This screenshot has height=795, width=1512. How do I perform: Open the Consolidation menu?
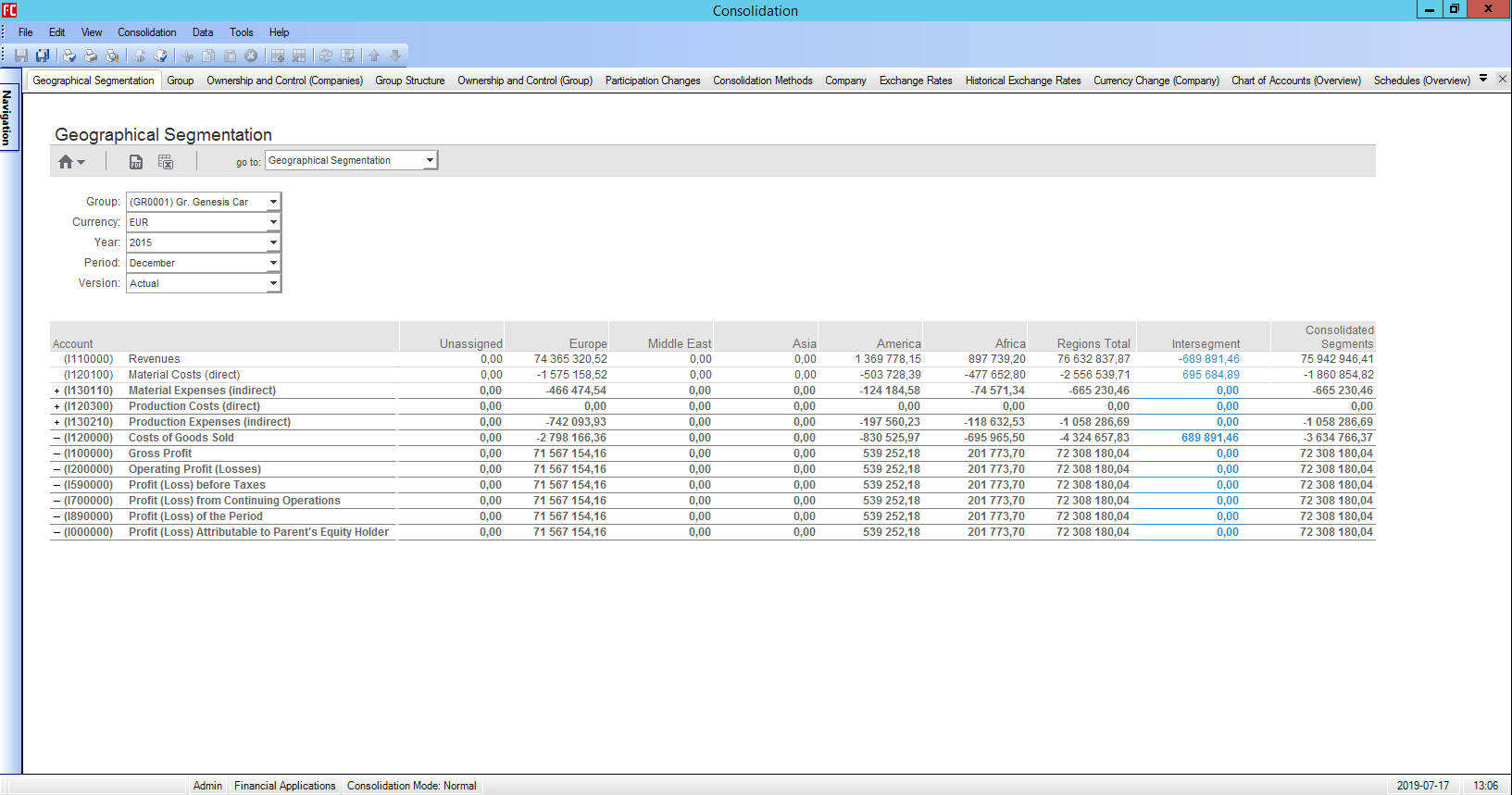(146, 32)
